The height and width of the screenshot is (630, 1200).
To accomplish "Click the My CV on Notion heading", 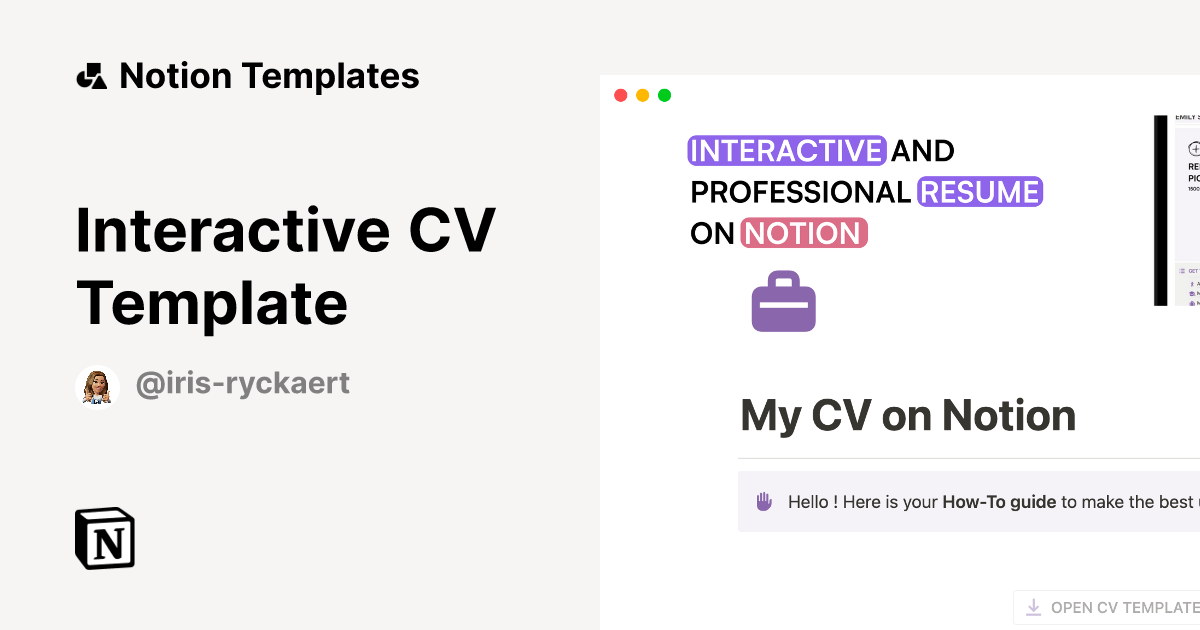I will (907, 414).
